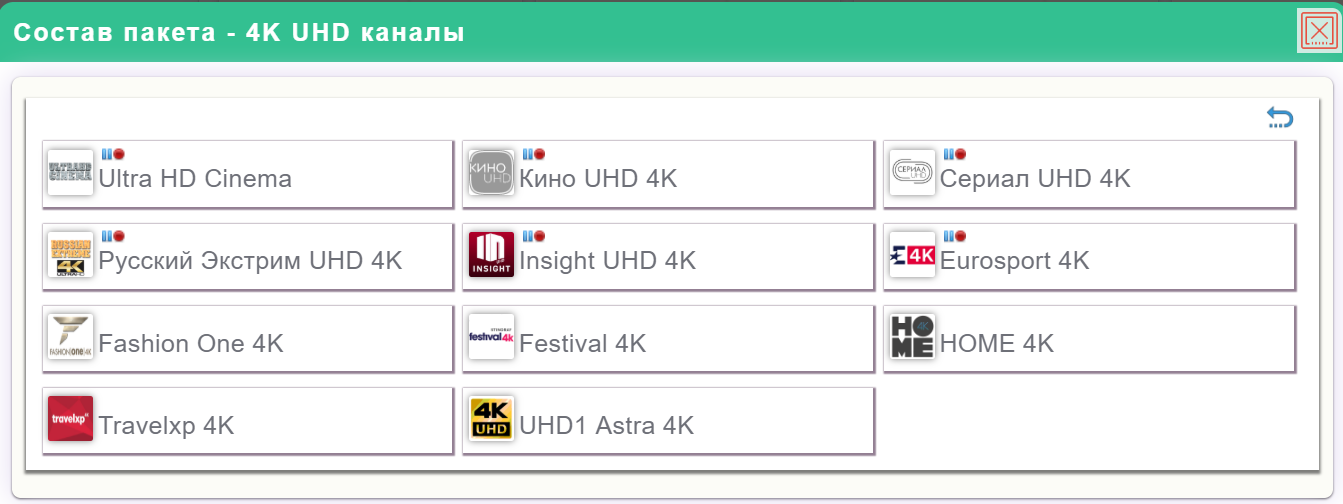
Task: Click the Russian Extreme 4K logo
Action: click(71, 255)
